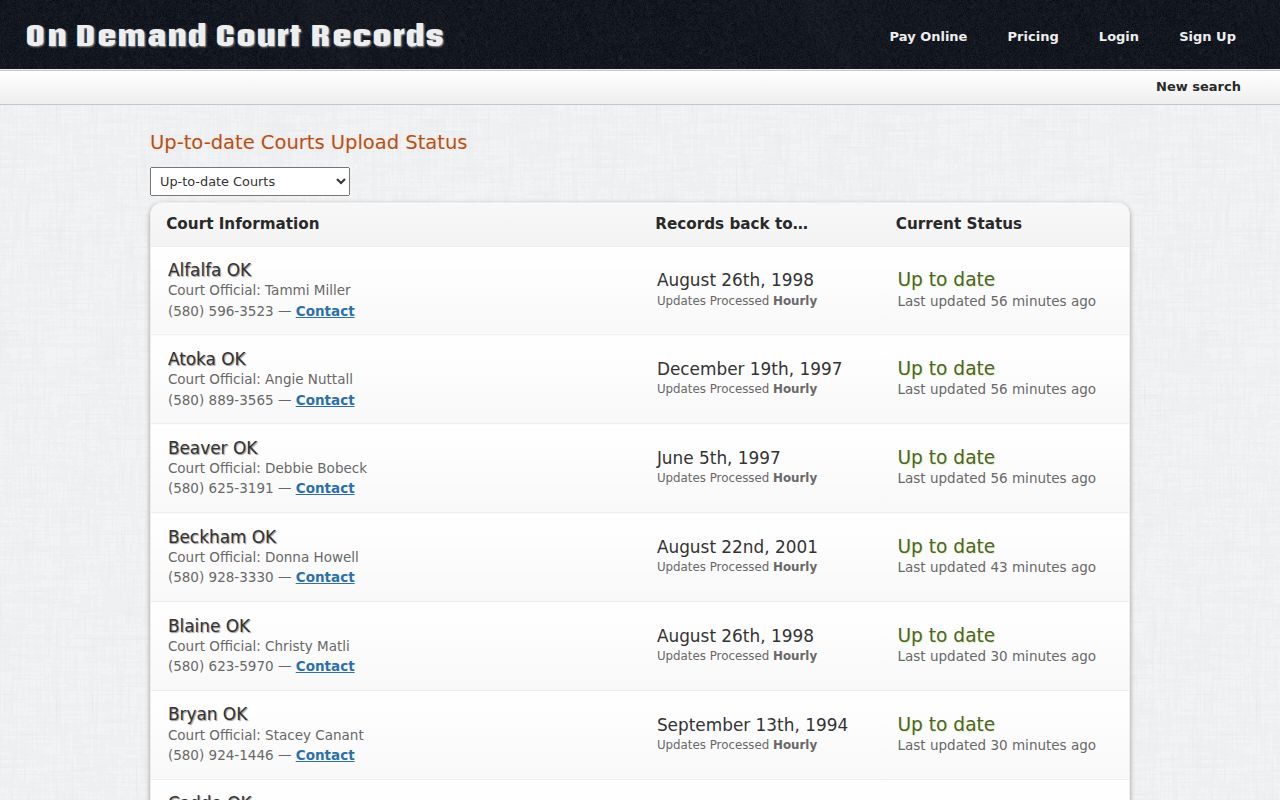This screenshot has height=800, width=1280.
Task: Click the date December 19th, 1997
Action: coord(749,369)
